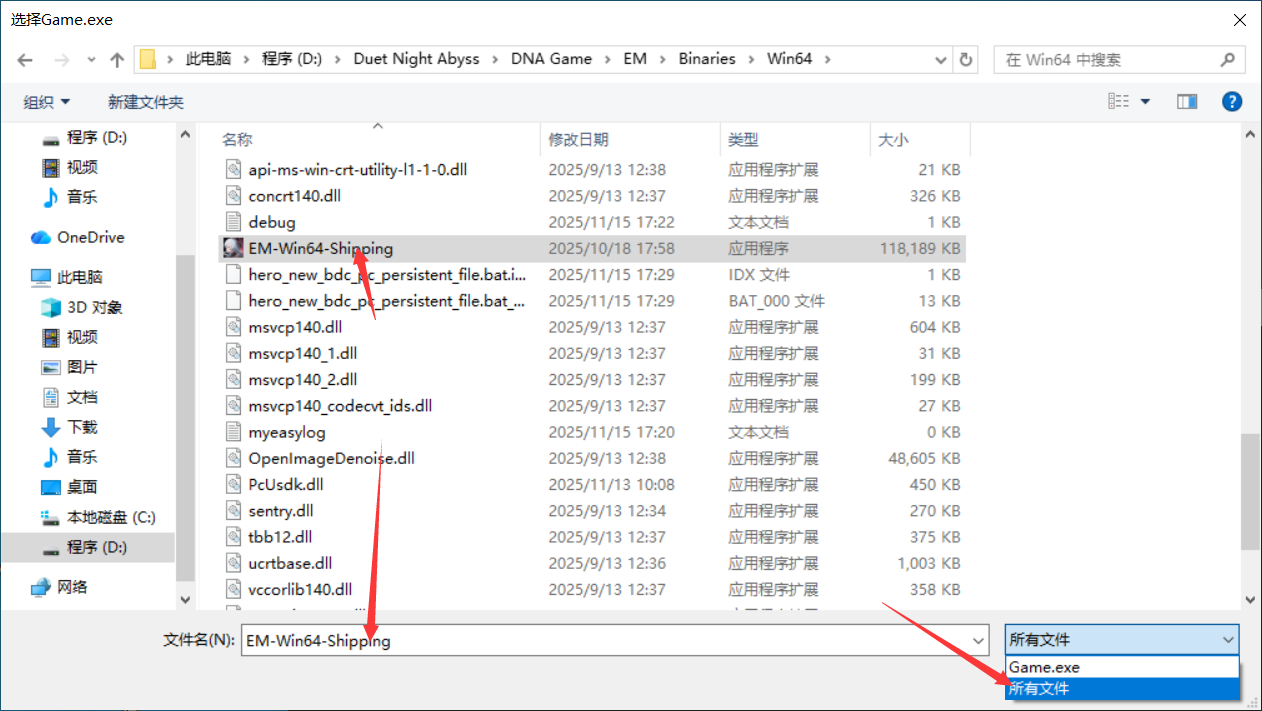The image size is (1262, 711).
Task: Select the OneDrive cloud icon in sidebar
Action: (x=41, y=237)
